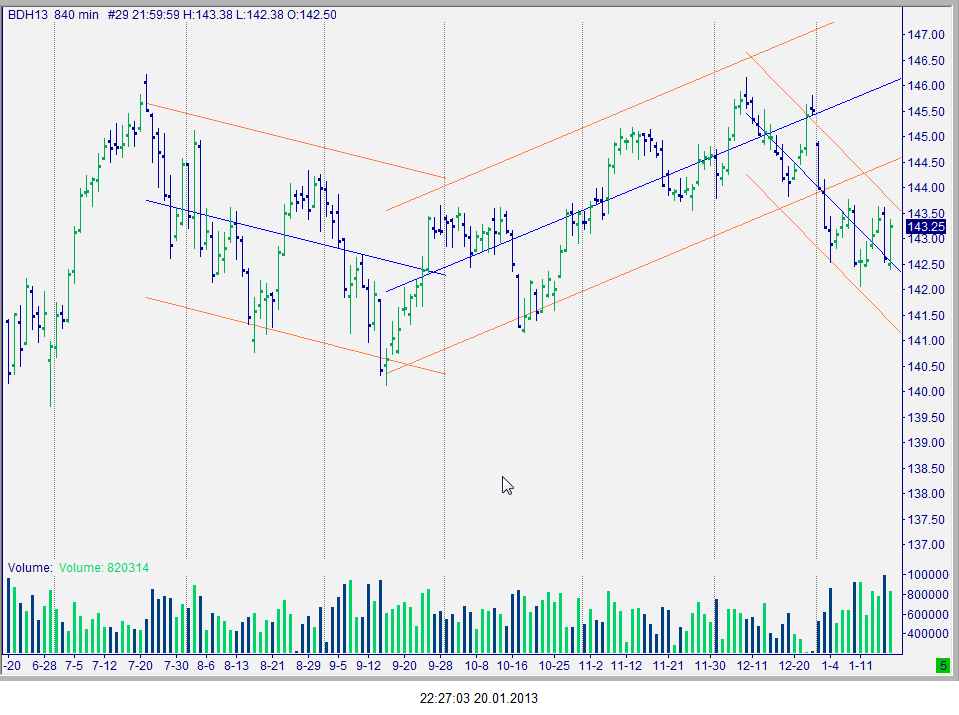Click the 11-21 date label

coord(668,665)
